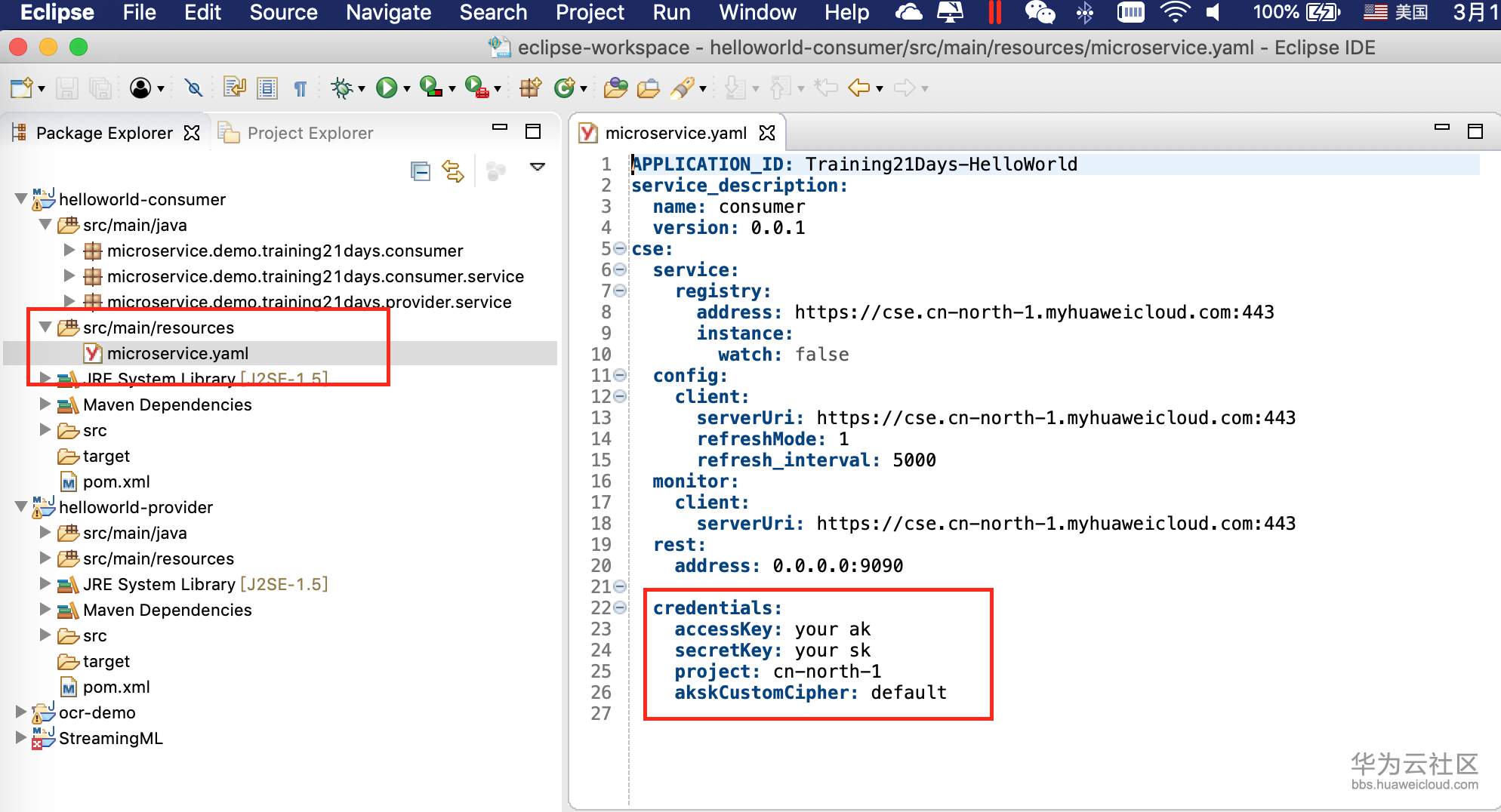
Task: Toggle Word Wrap toolbar button
Action: 234,88
